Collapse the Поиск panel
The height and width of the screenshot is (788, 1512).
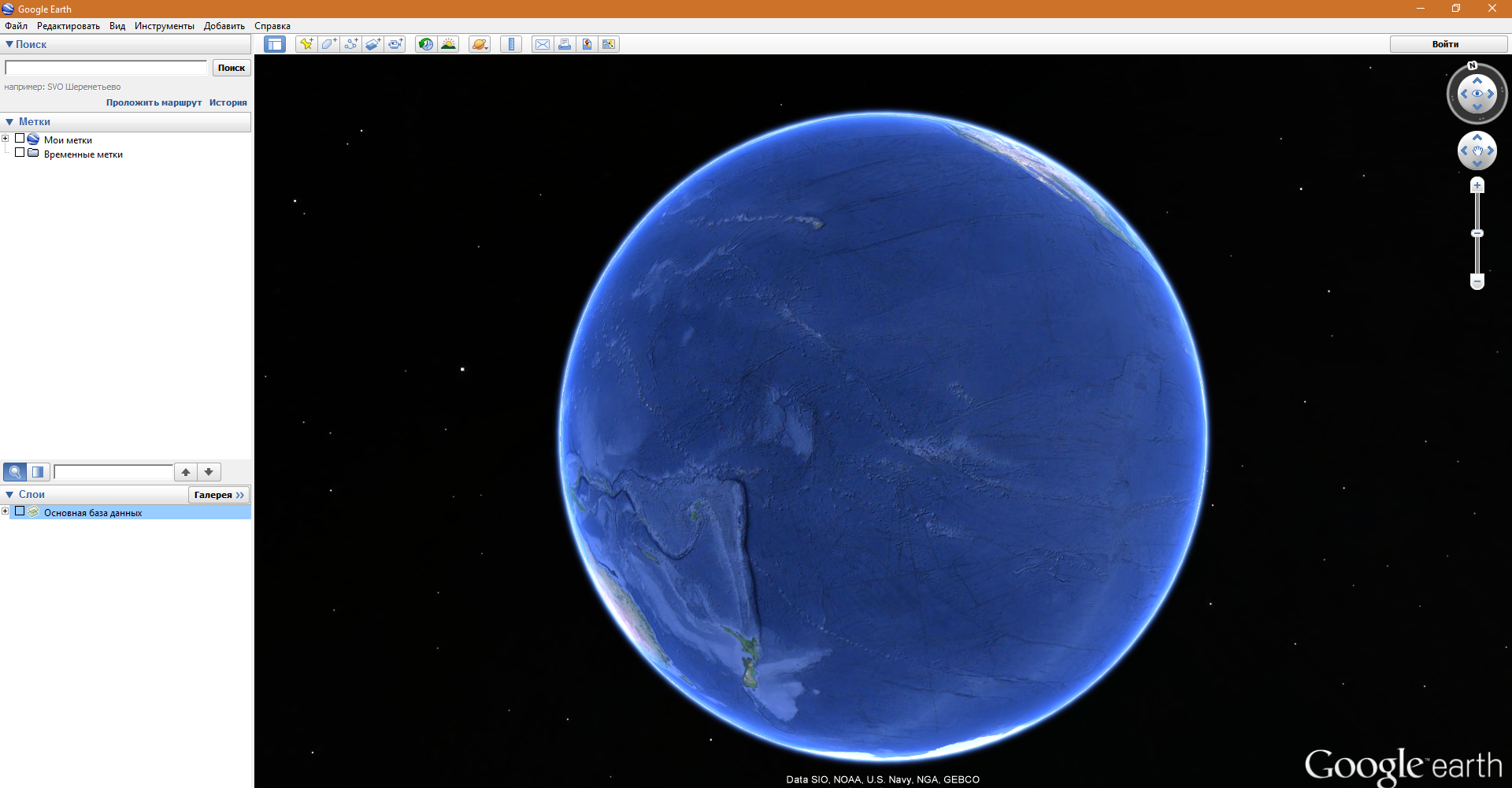[9, 44]
